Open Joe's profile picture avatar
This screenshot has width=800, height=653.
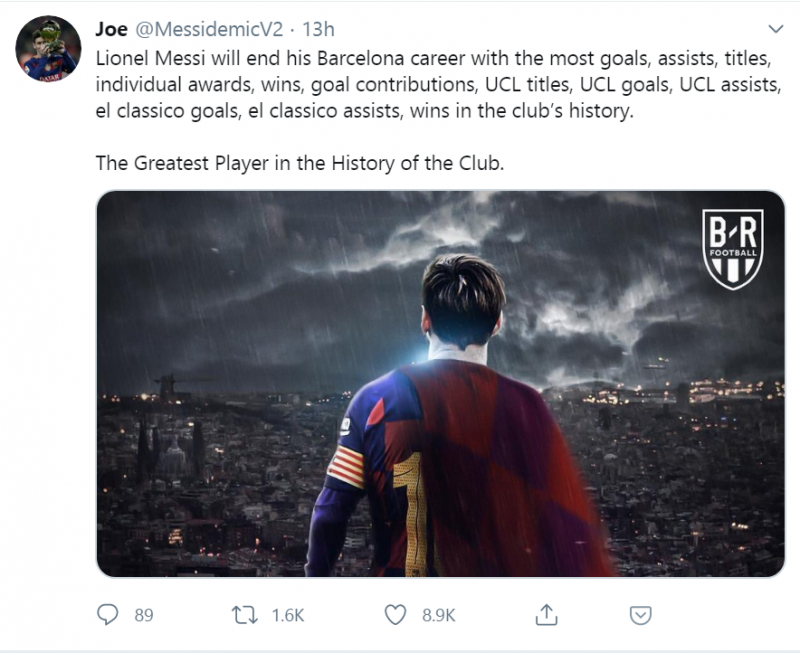tap(49, 49)
